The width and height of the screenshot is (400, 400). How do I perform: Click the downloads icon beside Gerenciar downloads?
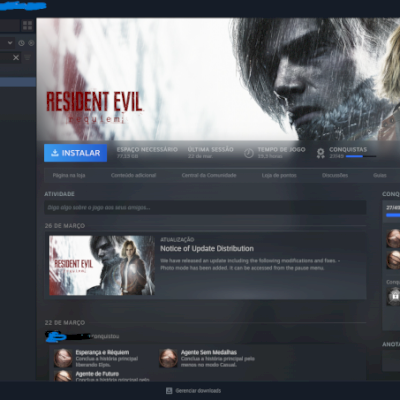click(169, 391)
